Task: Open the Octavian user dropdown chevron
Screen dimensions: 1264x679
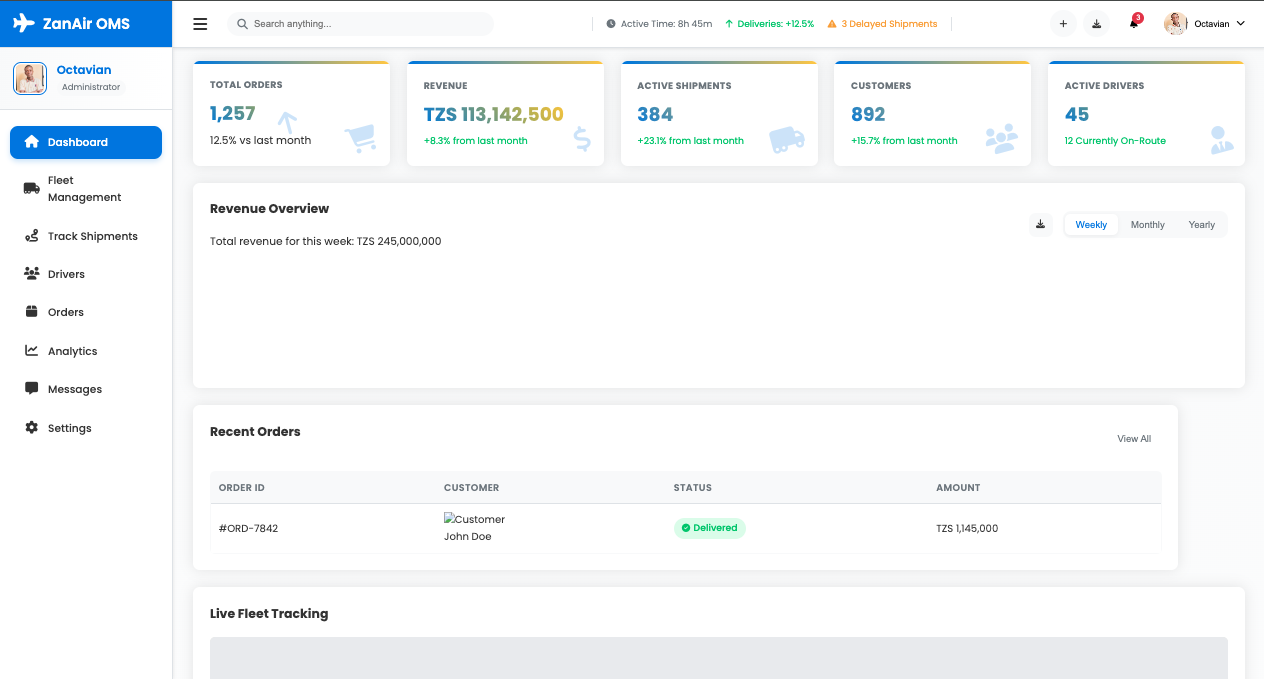Action: tap(1241, 24)
